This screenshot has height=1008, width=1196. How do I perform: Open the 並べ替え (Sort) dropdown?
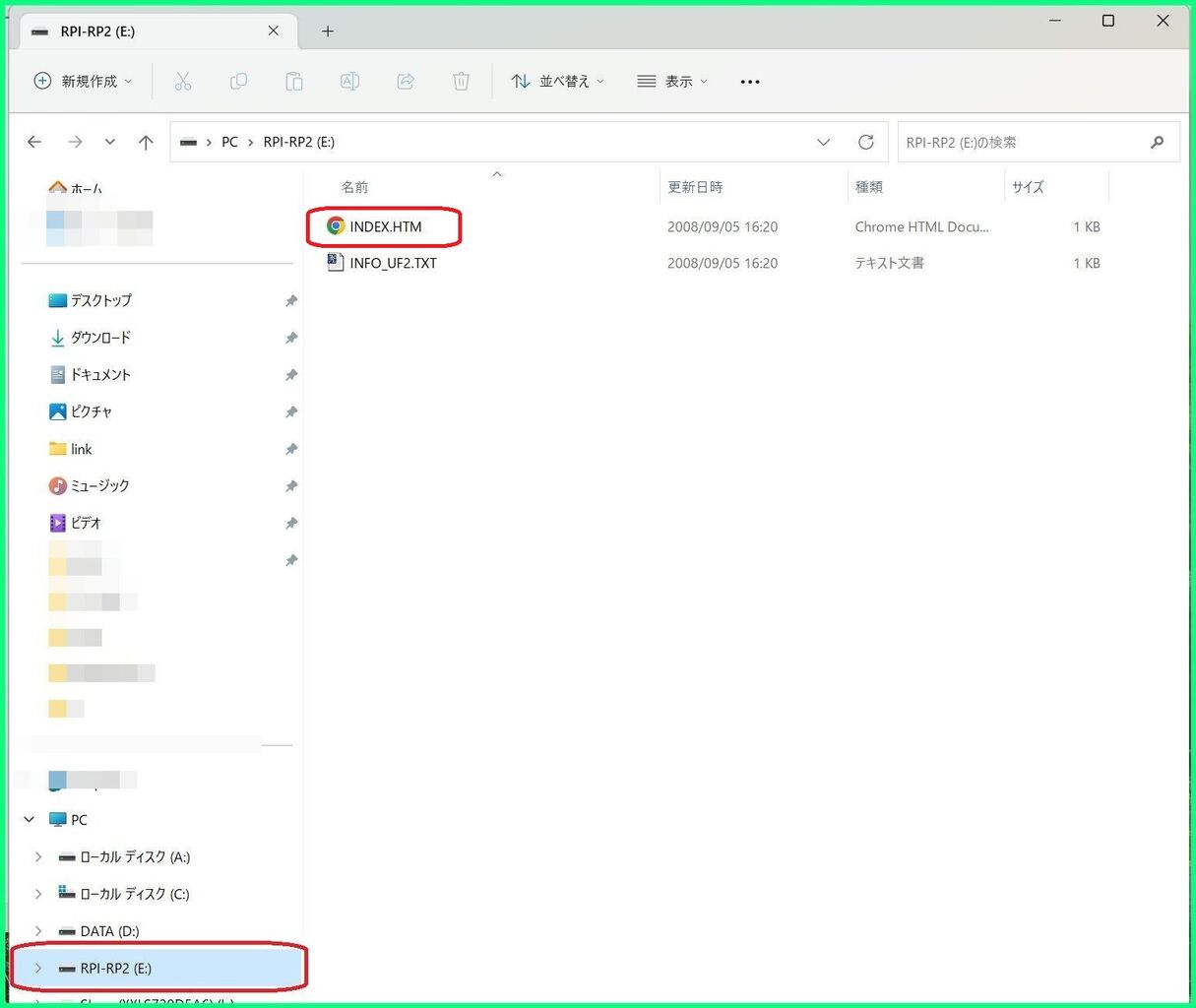(x=557, y=82)
